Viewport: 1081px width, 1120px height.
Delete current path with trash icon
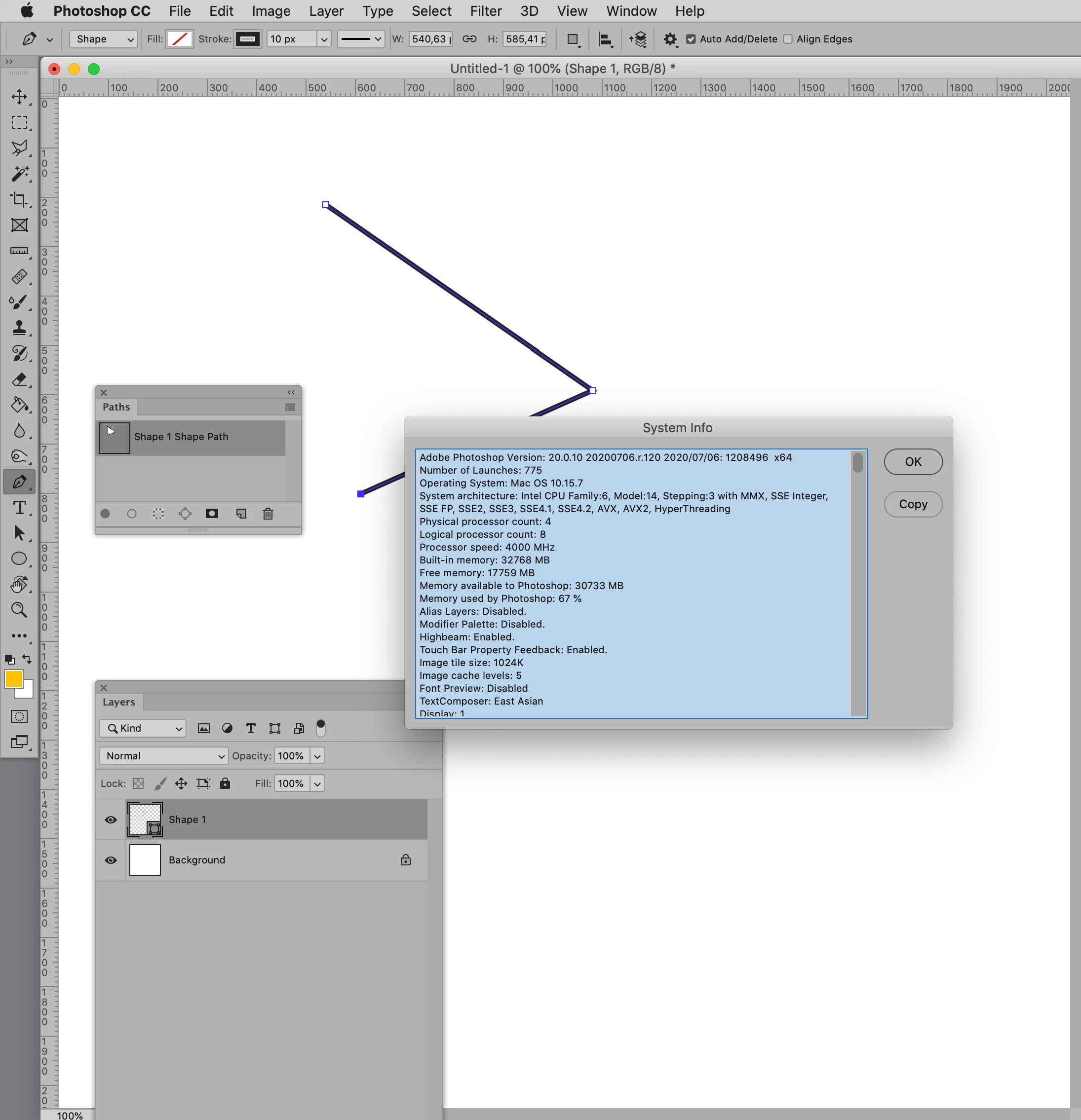[x=268, y=514]
